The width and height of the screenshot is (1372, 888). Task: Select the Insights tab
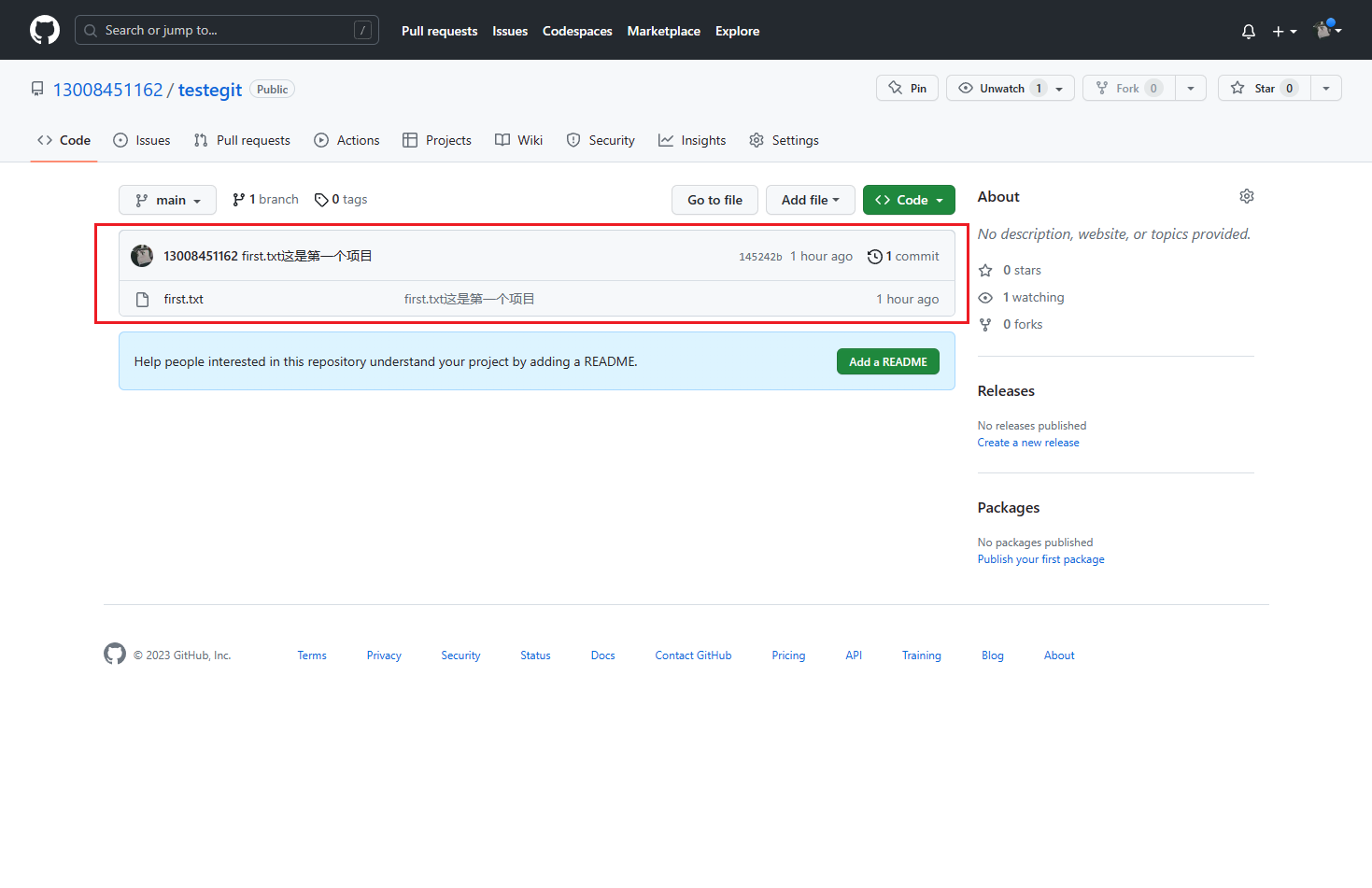(x=692, y=140)
